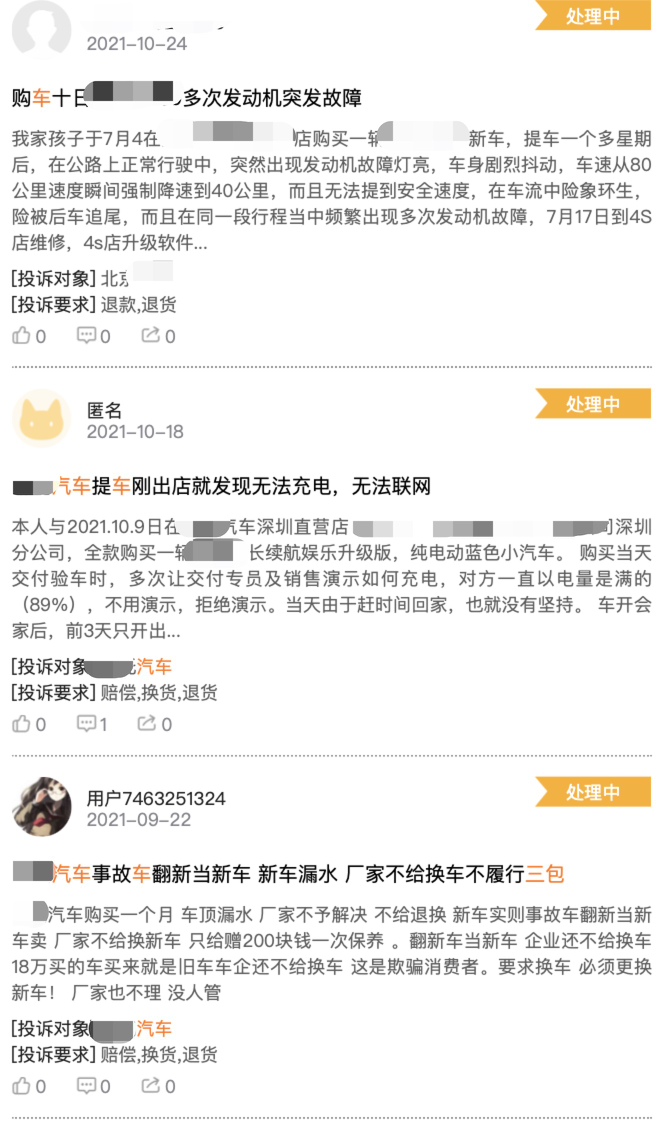Click the 处理中 badge on the first complaint
The image size is (666, 1122).
[x=593, y=15]
